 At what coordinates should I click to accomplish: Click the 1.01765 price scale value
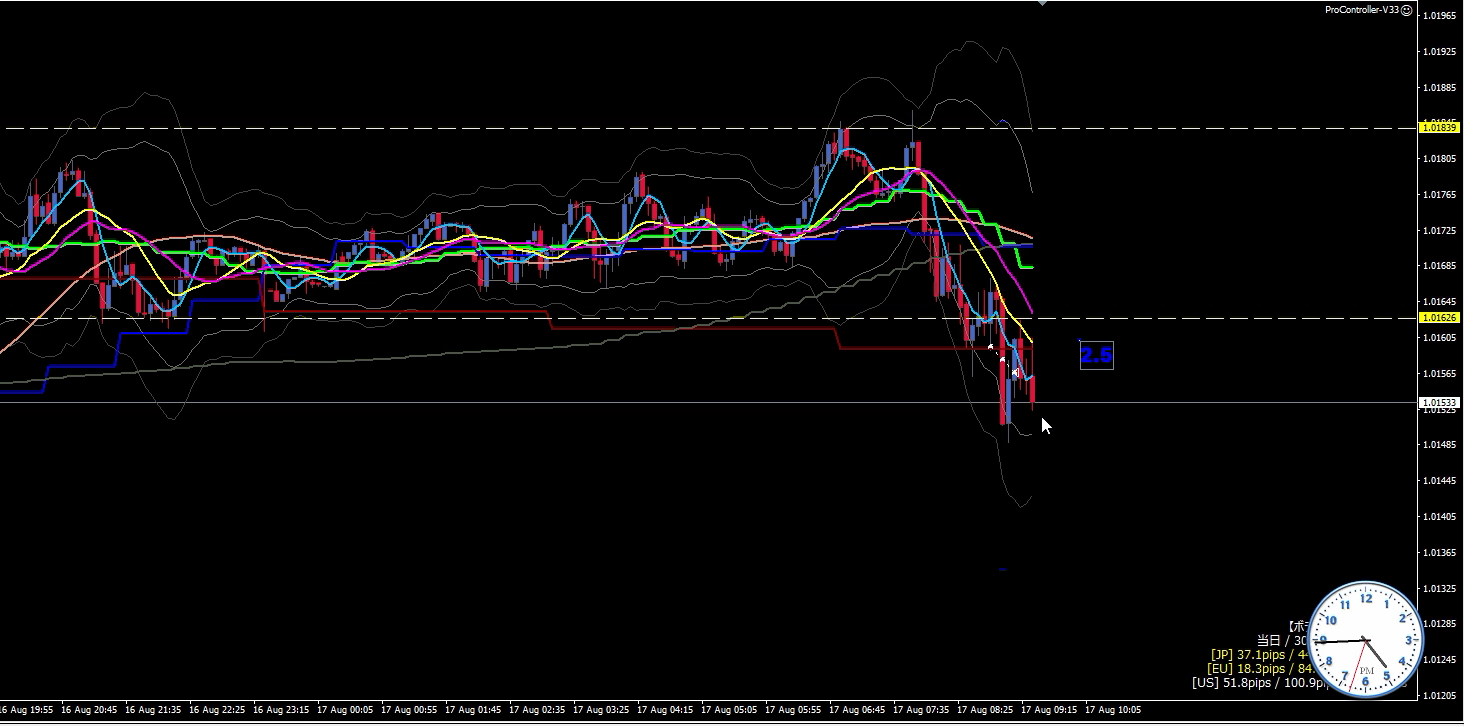click(1441, 194)
